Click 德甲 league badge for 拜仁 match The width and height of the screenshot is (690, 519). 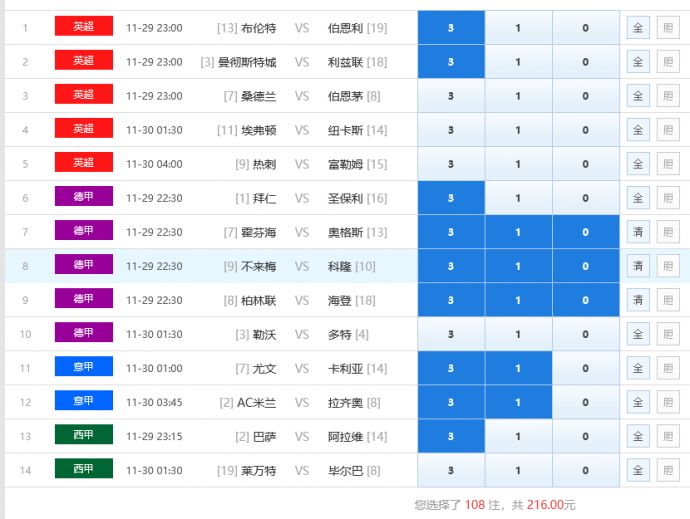(83, 197)
